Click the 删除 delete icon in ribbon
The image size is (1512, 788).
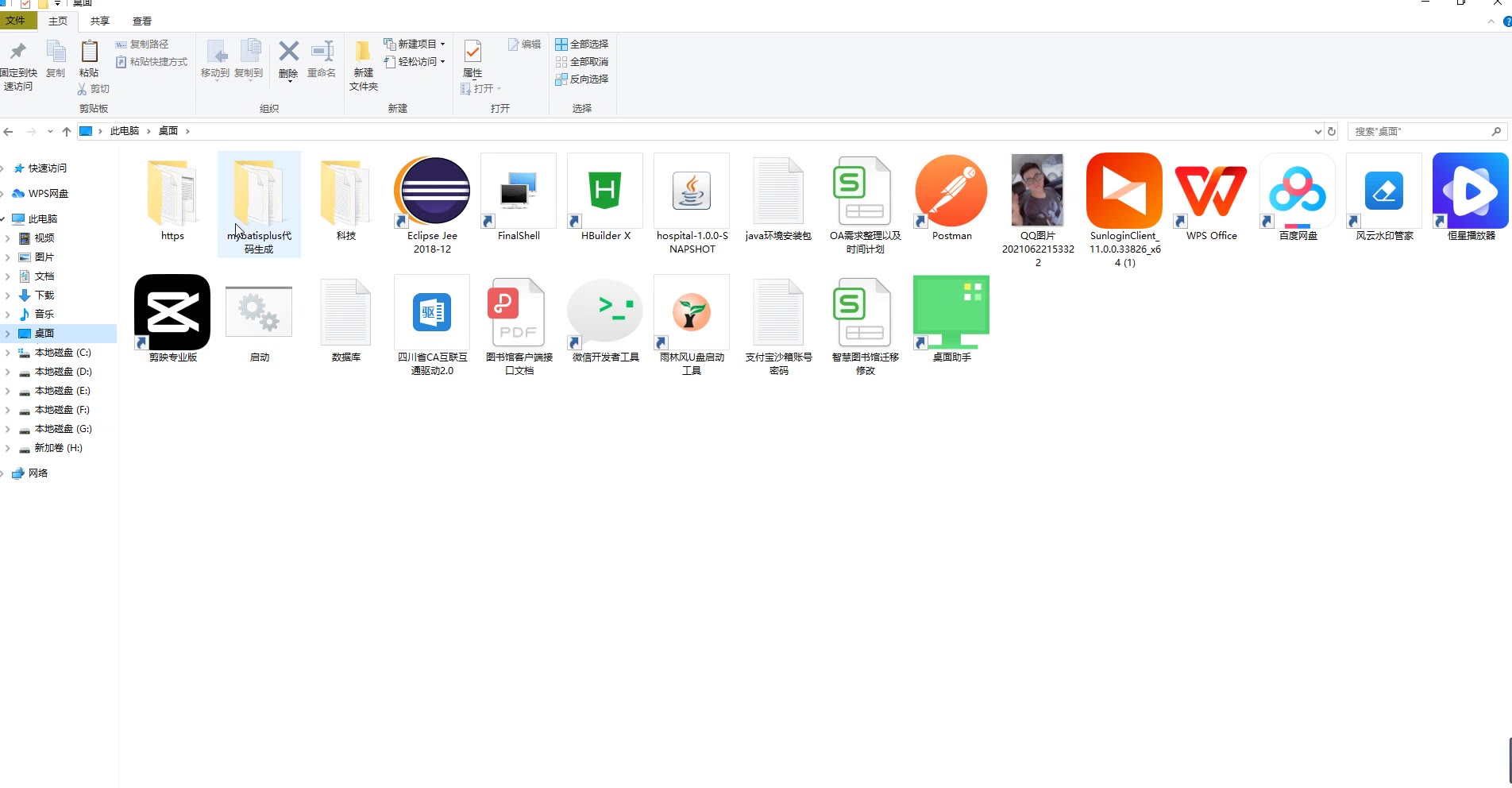[x=288, y=52]
